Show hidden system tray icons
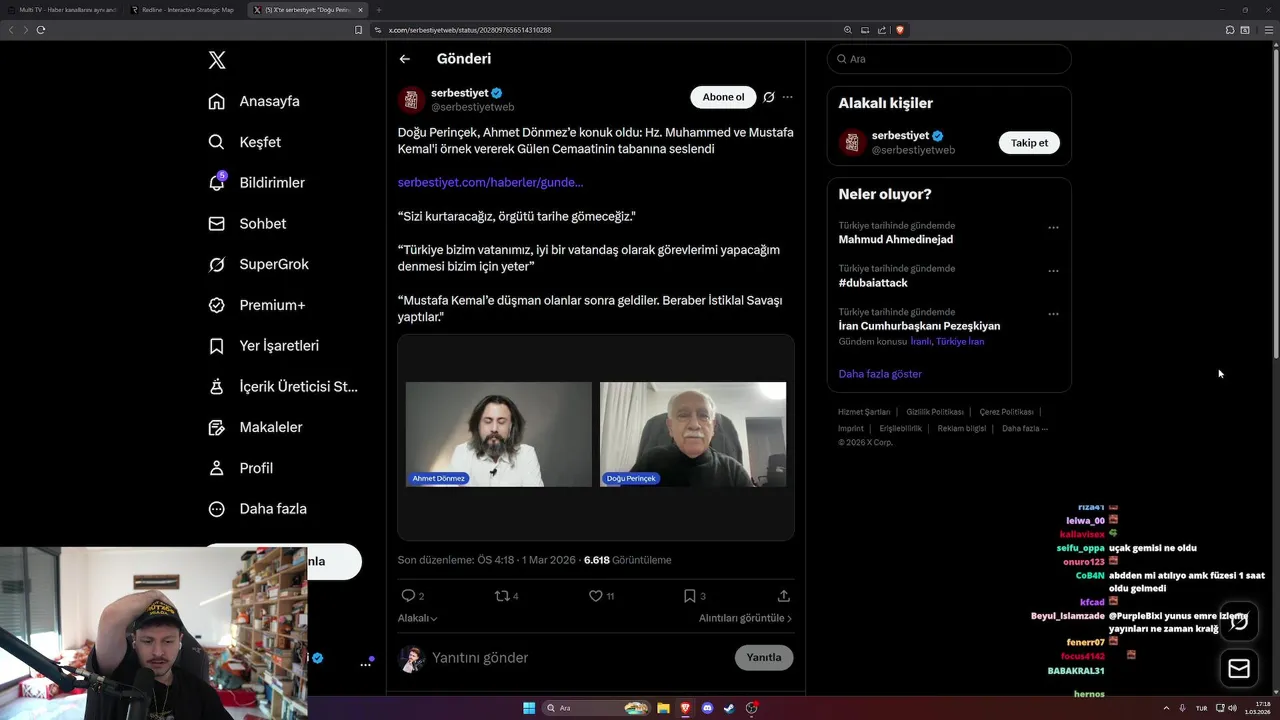The width and height of the screenshot is (1280, 720). [x=1165, y=708]
